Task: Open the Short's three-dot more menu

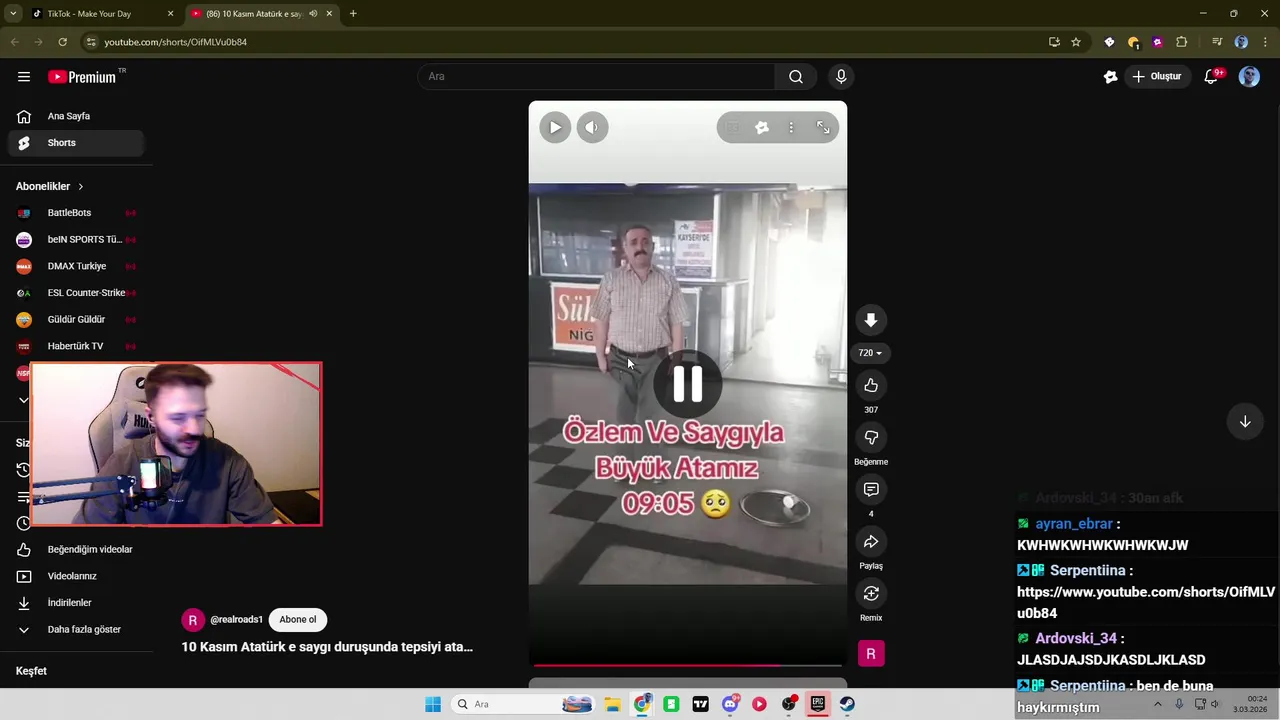Action: [x=791, y=127]
